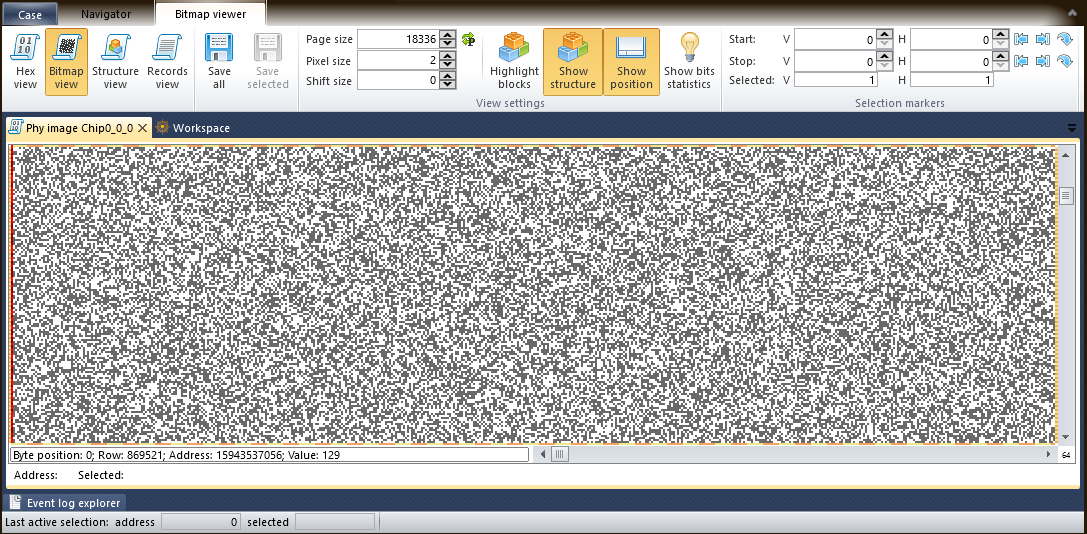1087x534 pixels.
Task: Select the Bitmap viewer ribbon tab
Action: [x=210, y=14]
